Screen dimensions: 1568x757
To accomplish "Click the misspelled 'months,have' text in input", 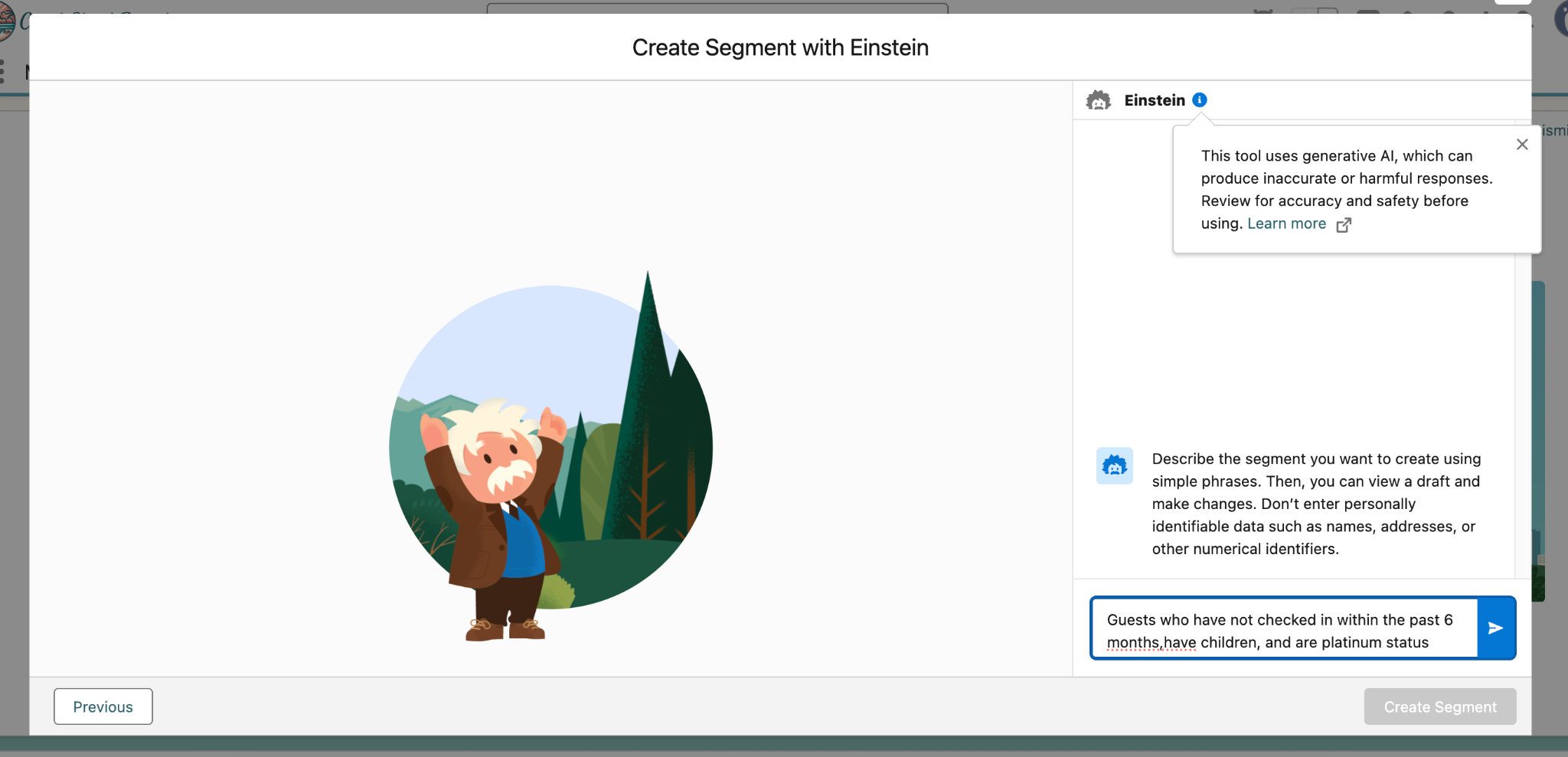I will pyautogui.click(x=1151, y=643).
